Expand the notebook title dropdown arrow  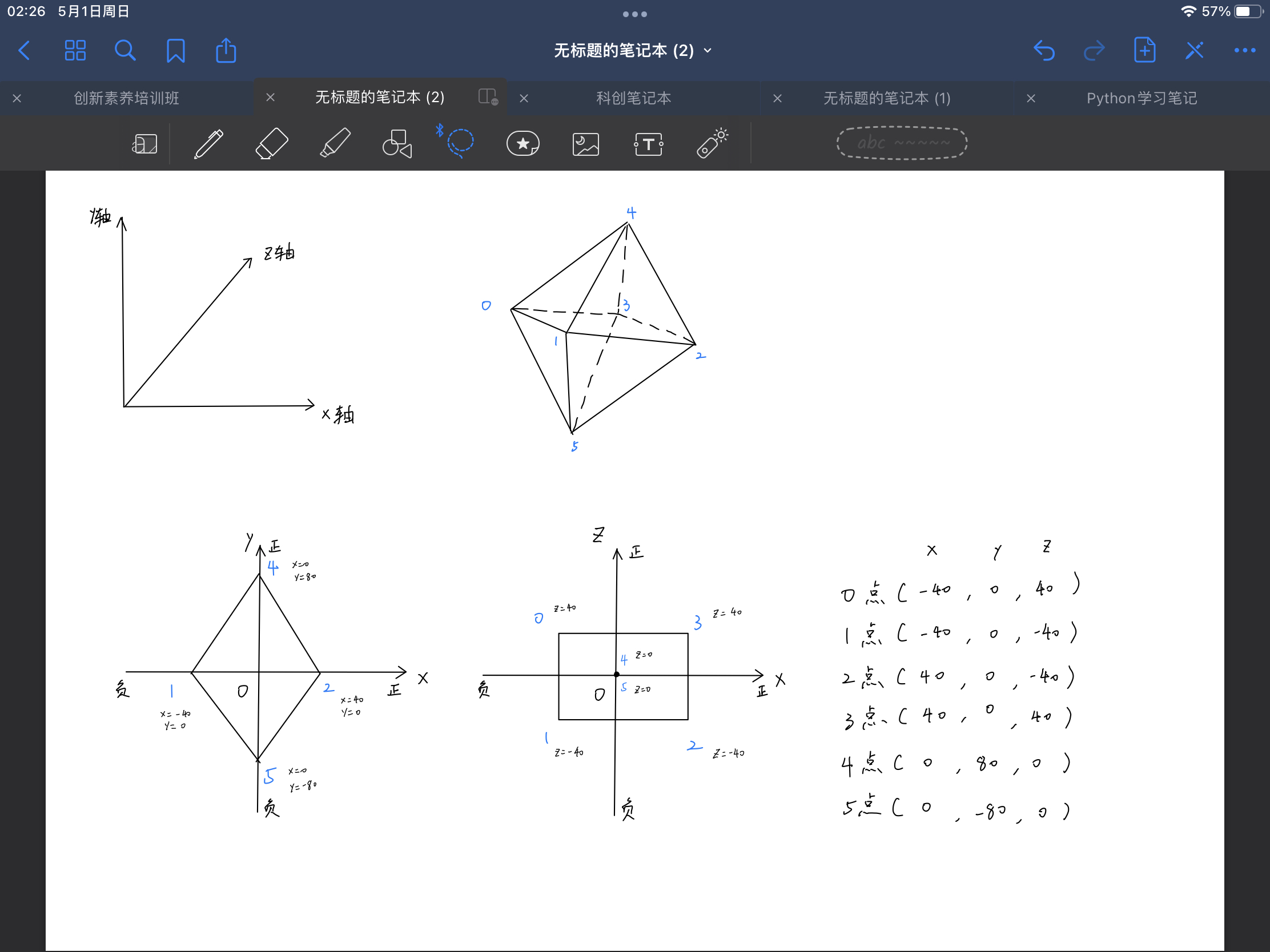708,51
